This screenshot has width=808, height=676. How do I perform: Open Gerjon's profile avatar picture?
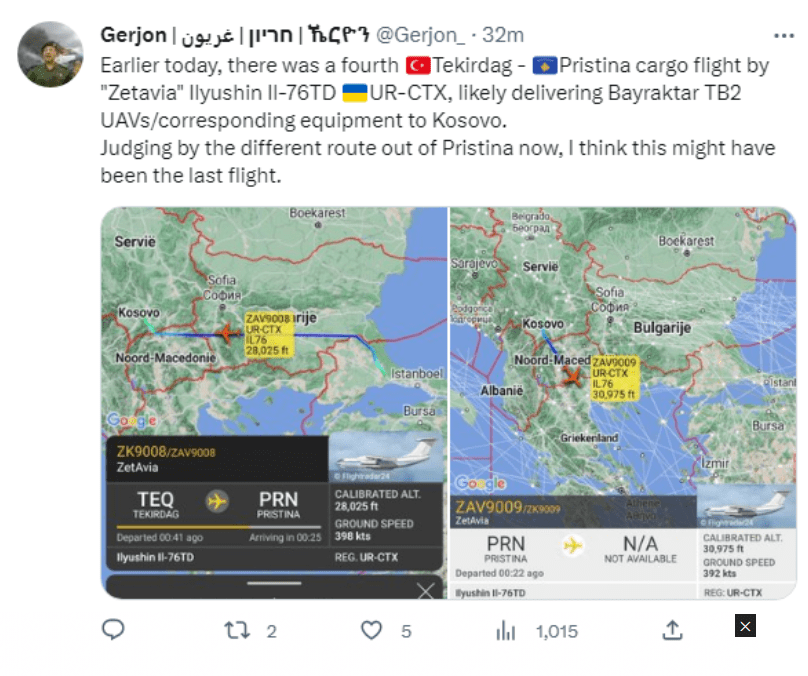pos(52,54)
